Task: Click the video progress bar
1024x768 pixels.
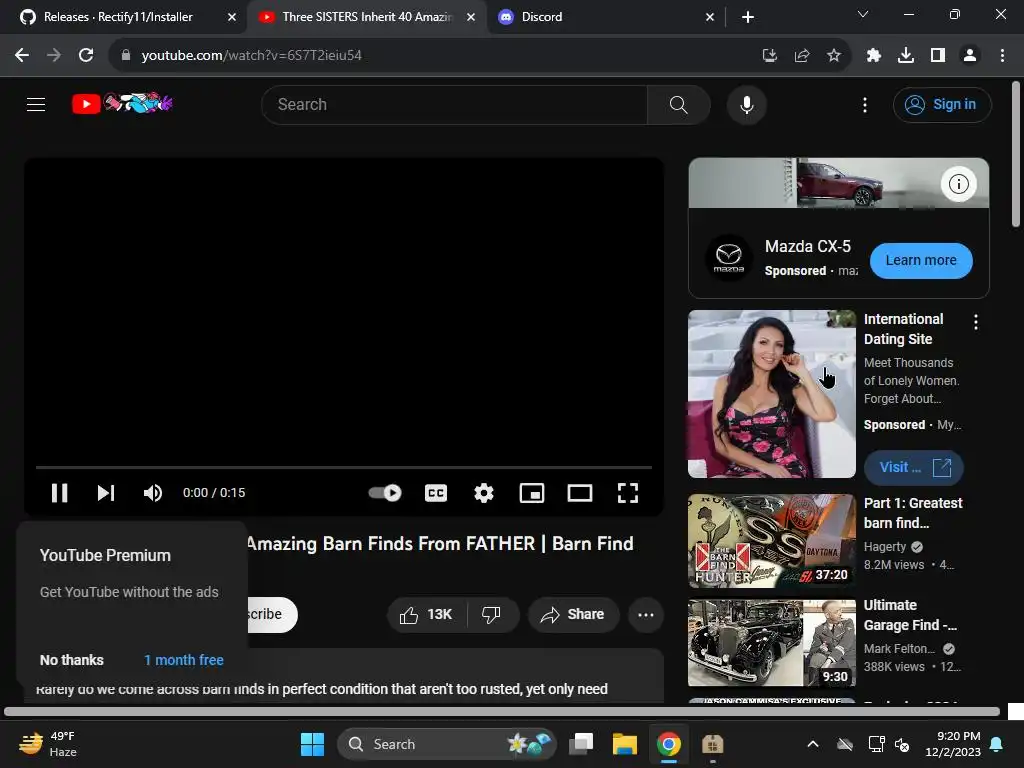Action: click(344, 468)
